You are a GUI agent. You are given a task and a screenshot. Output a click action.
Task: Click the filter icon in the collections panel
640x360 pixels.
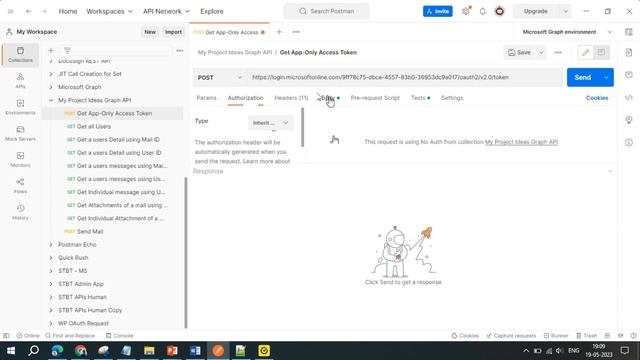(67, 51)
